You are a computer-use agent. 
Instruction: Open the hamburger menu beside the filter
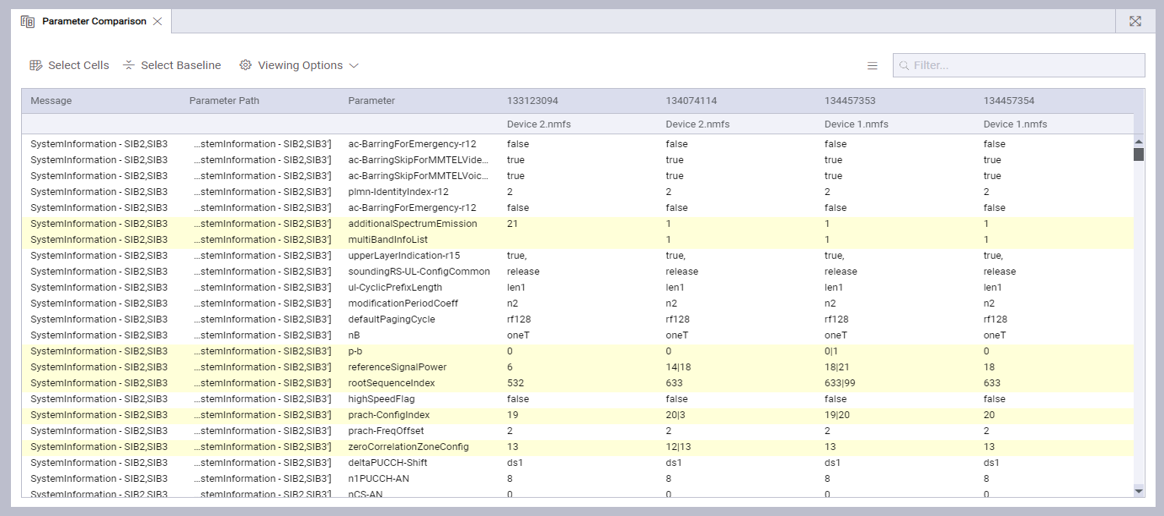click(872, 65)
